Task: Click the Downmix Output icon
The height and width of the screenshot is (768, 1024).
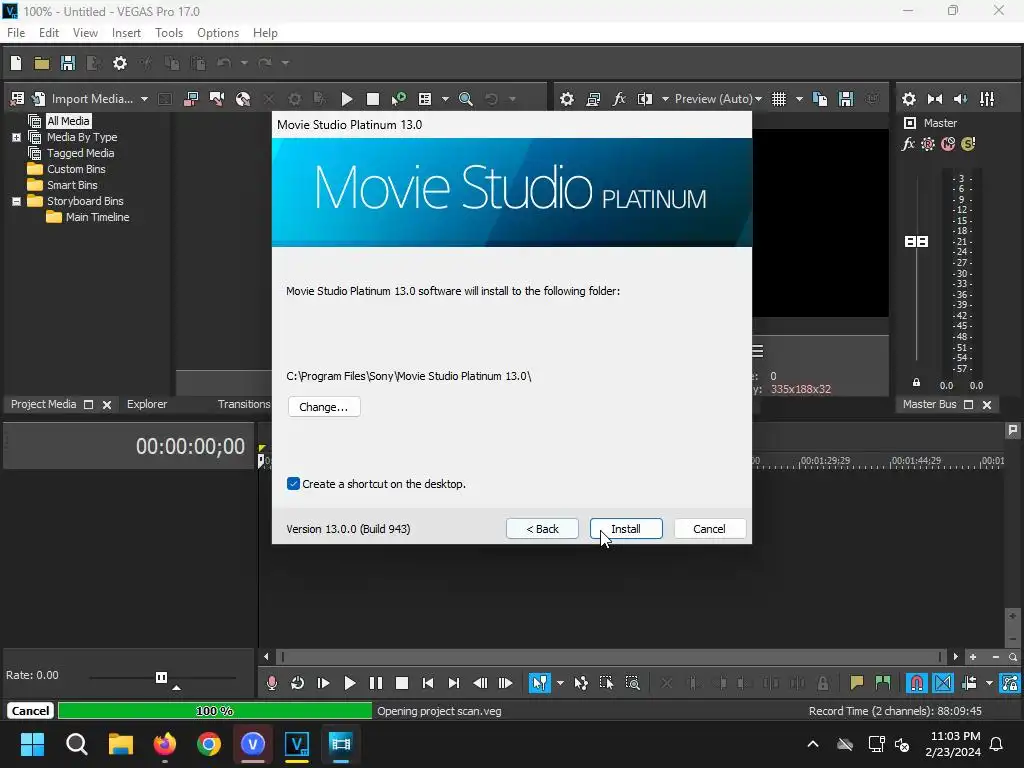Action: pos(935,99)
